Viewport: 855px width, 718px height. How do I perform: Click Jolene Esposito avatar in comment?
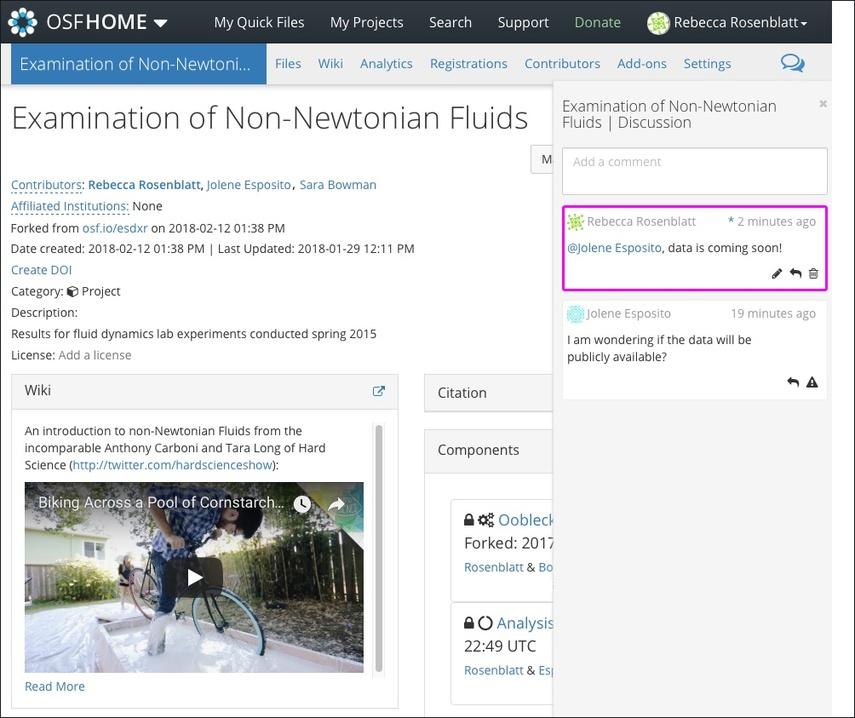tap(575, 314)
